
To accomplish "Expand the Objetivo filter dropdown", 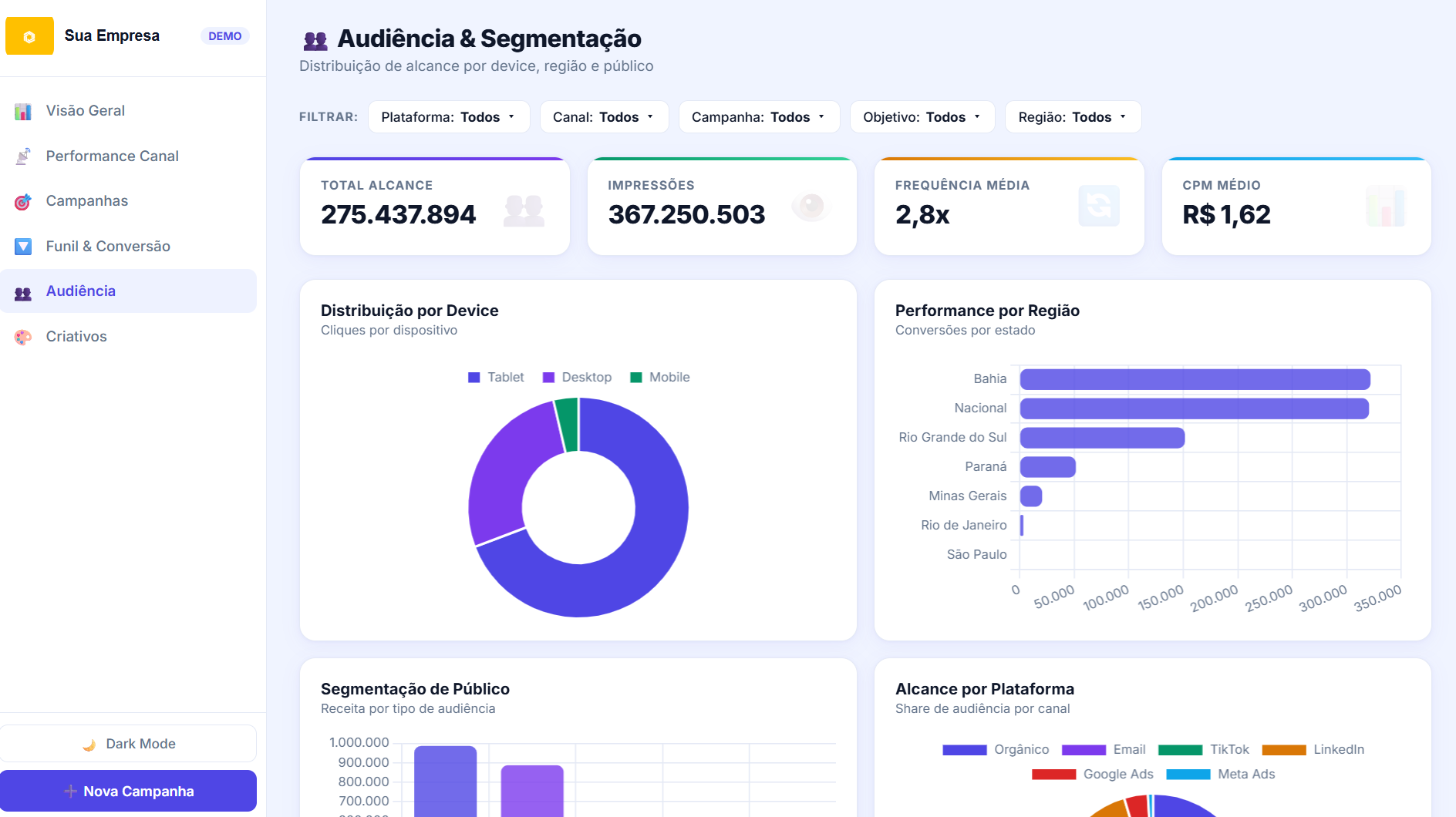I will (922, 117).
